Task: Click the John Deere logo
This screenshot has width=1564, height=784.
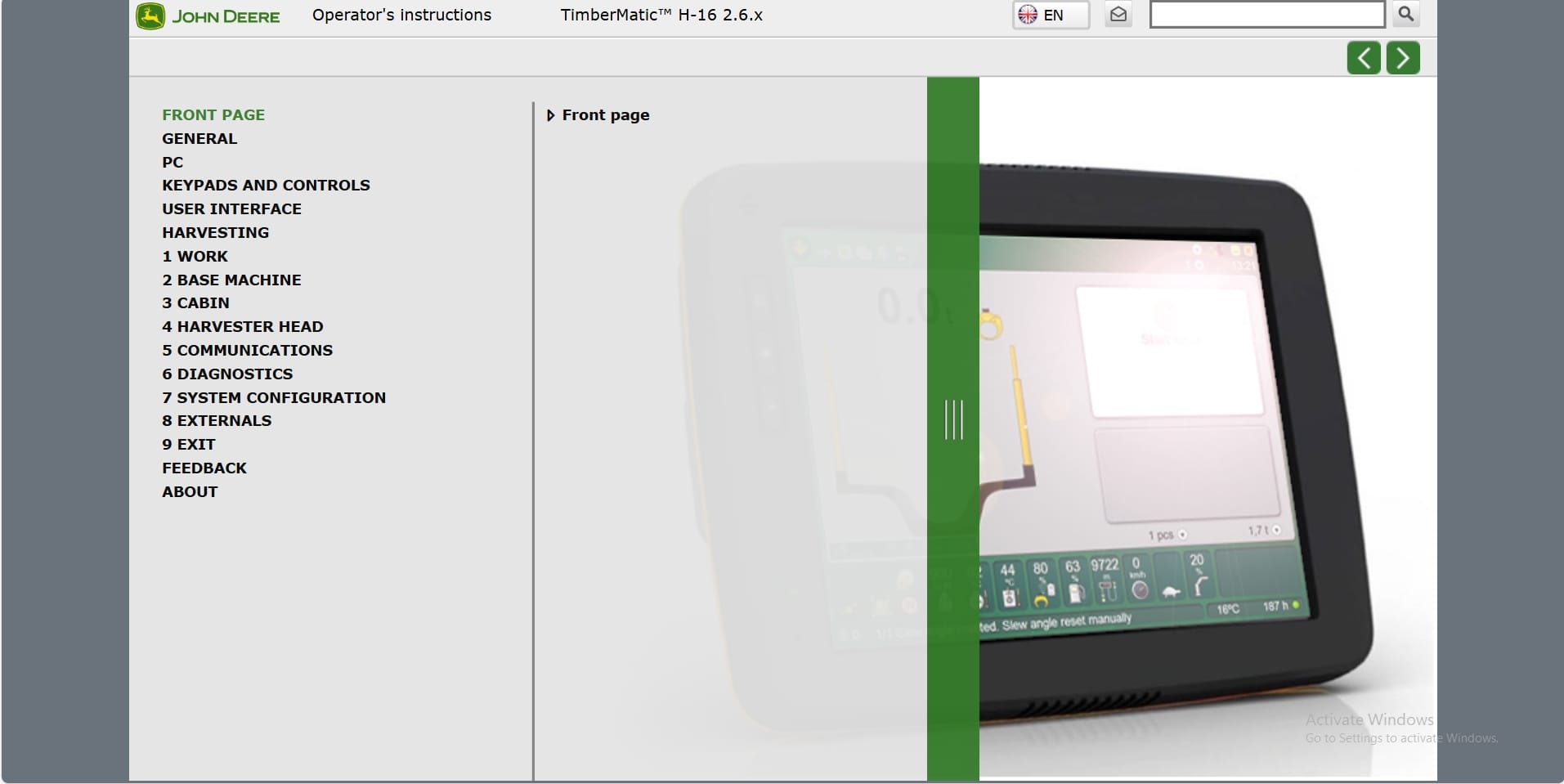Action: 208,16
